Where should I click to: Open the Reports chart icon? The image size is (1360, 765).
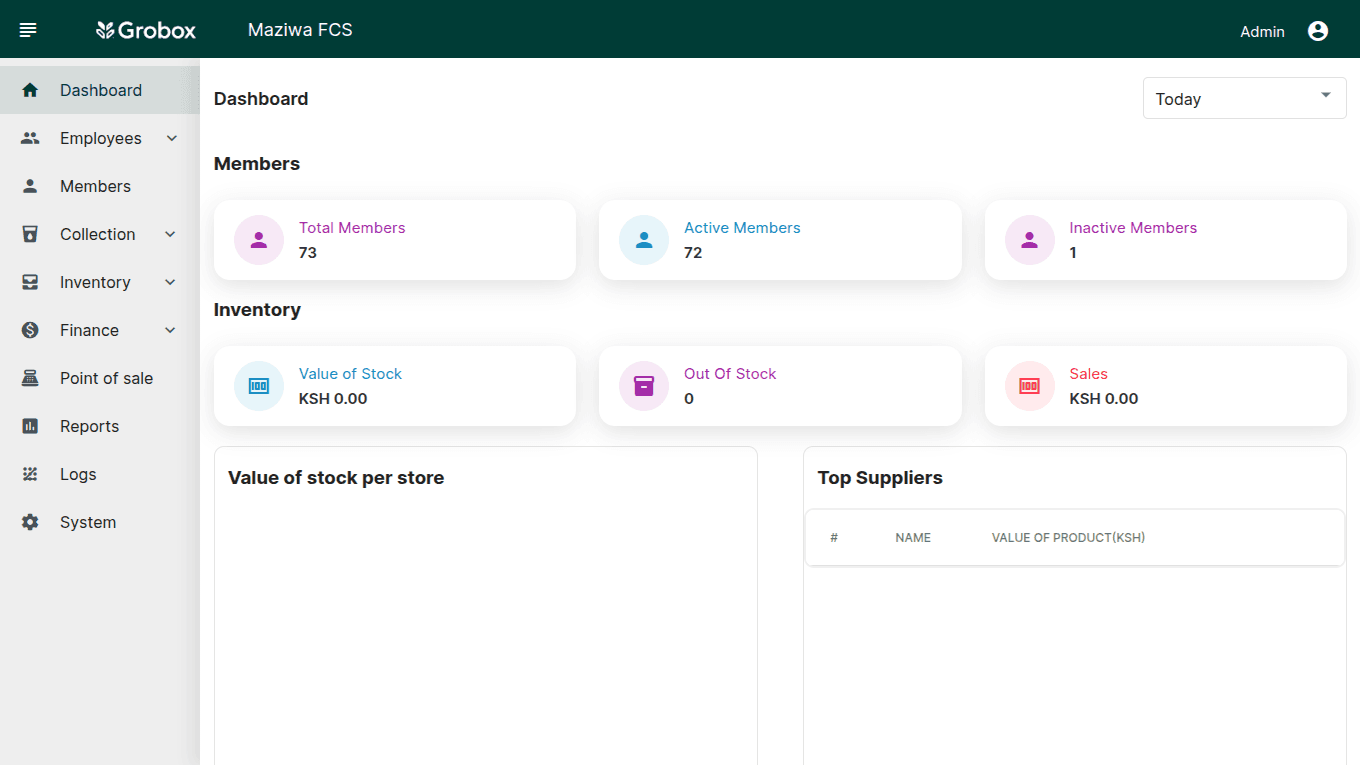(x=30, y=425)
